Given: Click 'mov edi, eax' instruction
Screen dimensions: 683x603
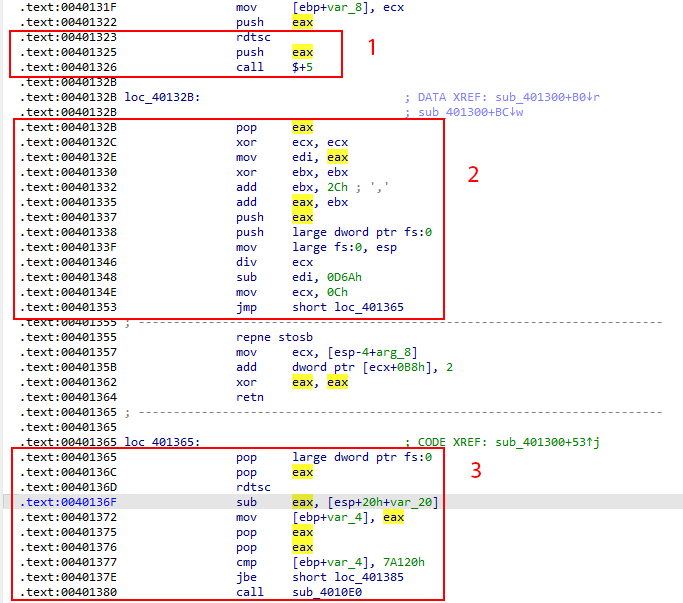Looking at the screenshot, I should (292, 157).
